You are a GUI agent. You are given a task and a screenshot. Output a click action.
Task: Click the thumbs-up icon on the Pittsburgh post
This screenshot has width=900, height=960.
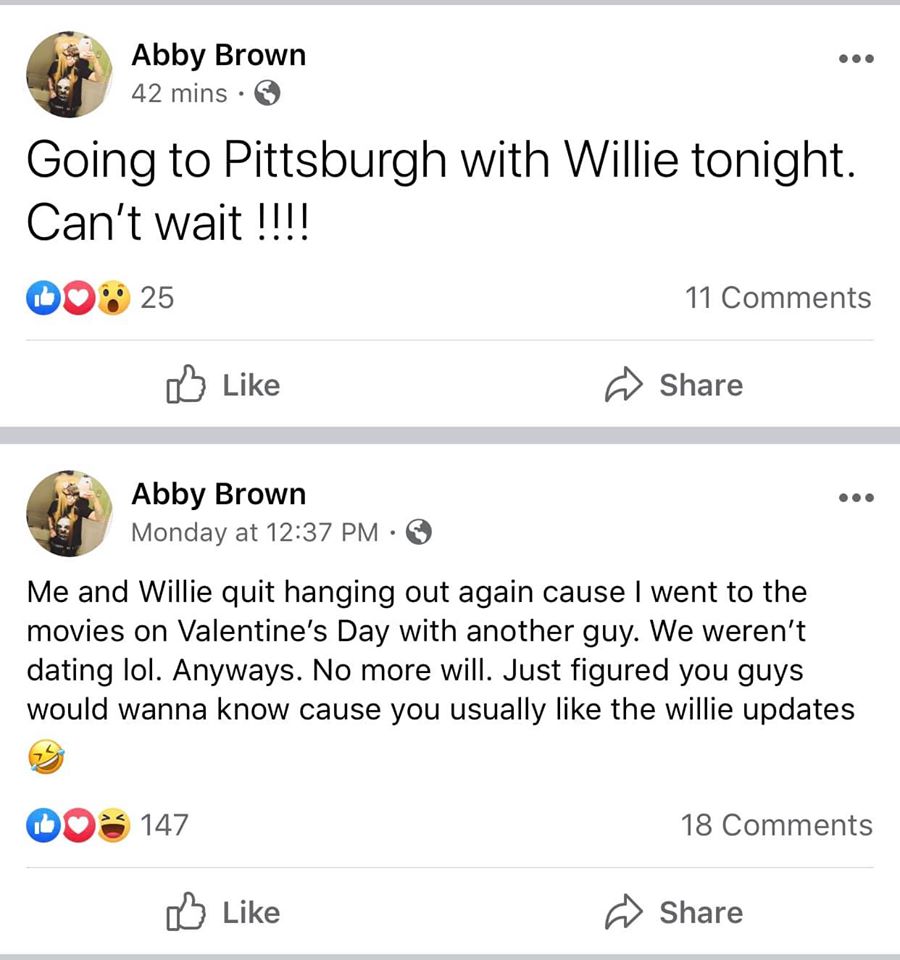pos(186,384)
